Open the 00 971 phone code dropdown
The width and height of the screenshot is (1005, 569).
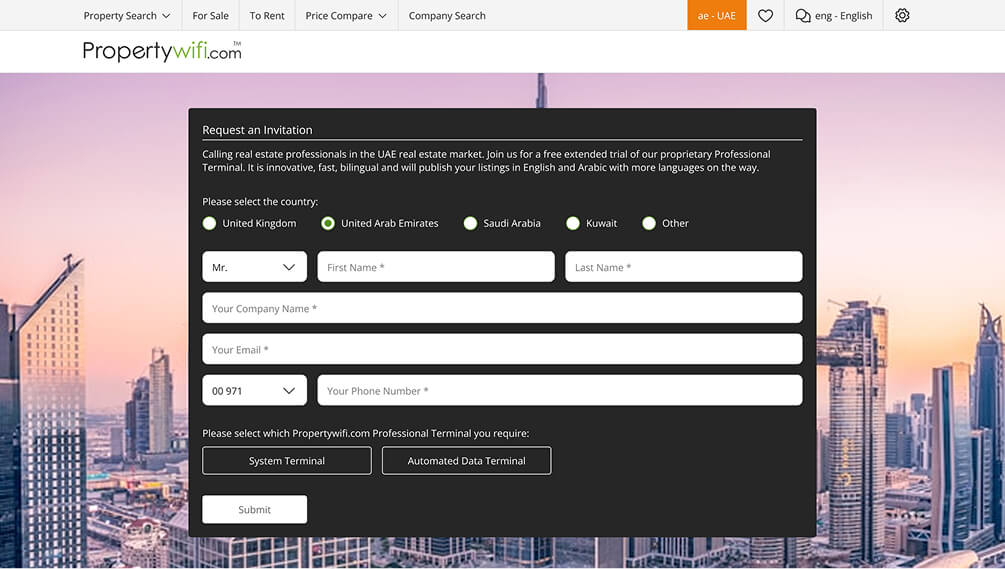pyautogui.click(x=254, y=391)
